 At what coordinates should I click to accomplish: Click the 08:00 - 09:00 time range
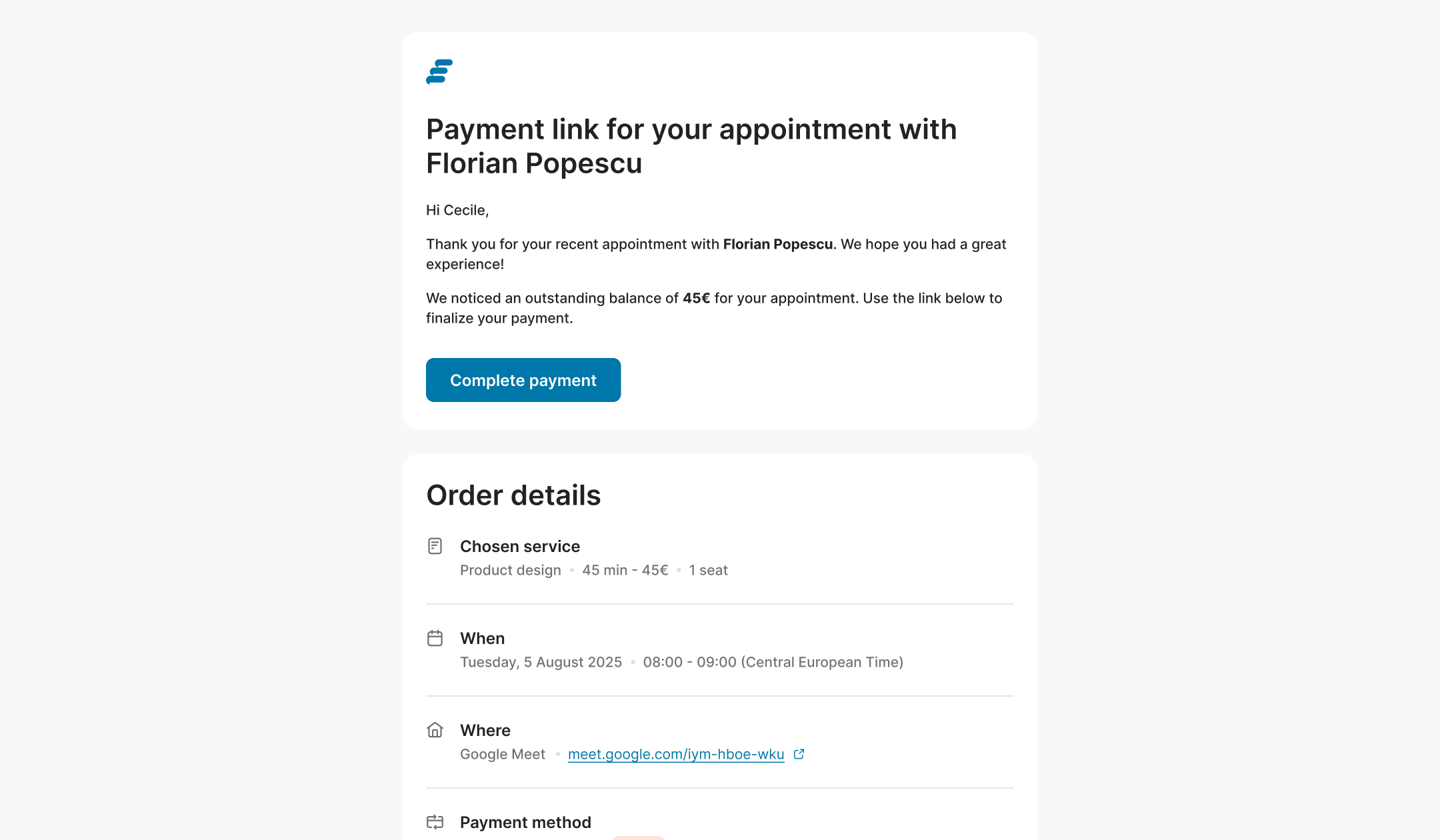click(x=689, y=662)
